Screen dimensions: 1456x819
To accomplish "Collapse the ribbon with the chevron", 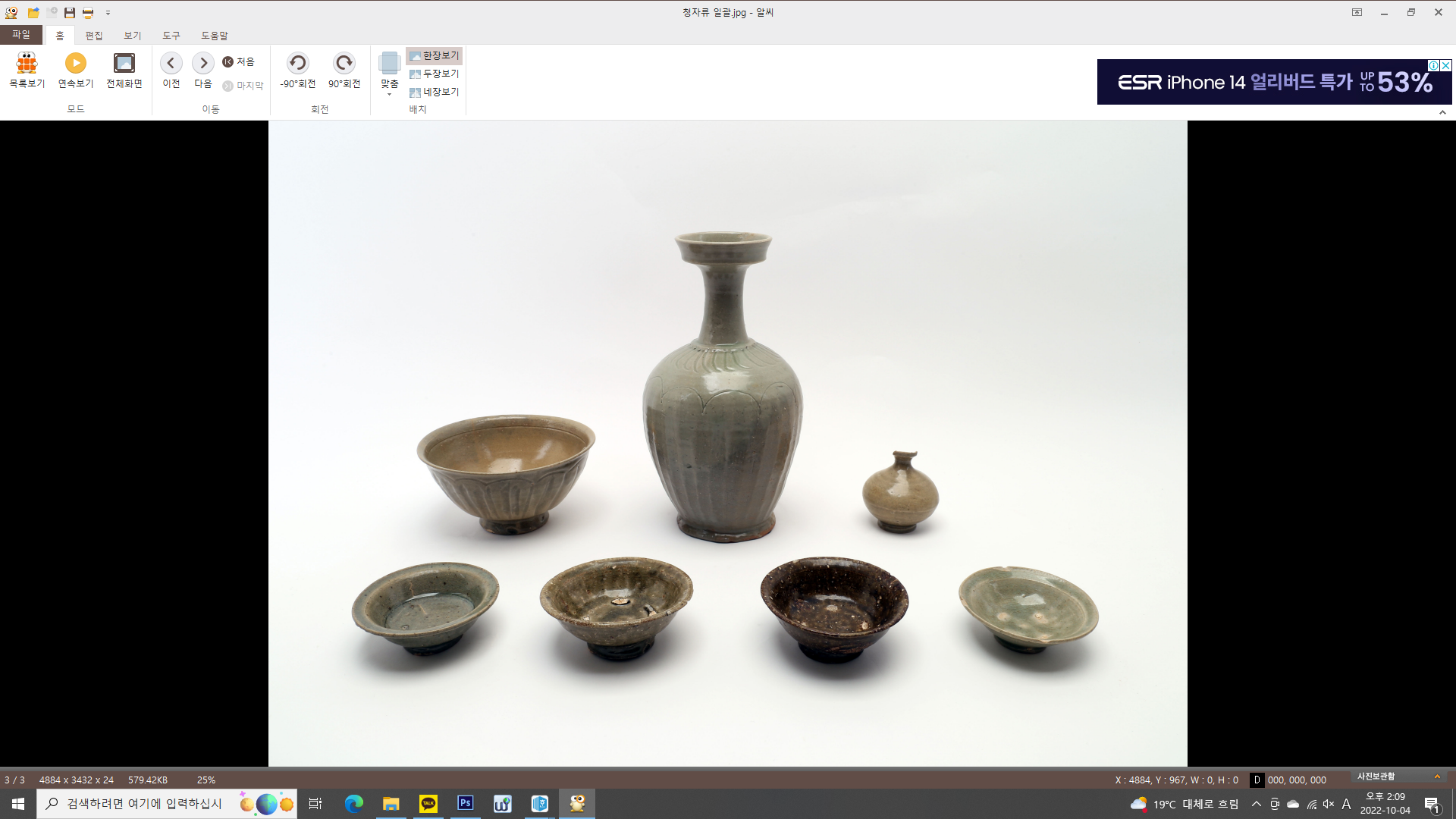I will (1442, 112).
